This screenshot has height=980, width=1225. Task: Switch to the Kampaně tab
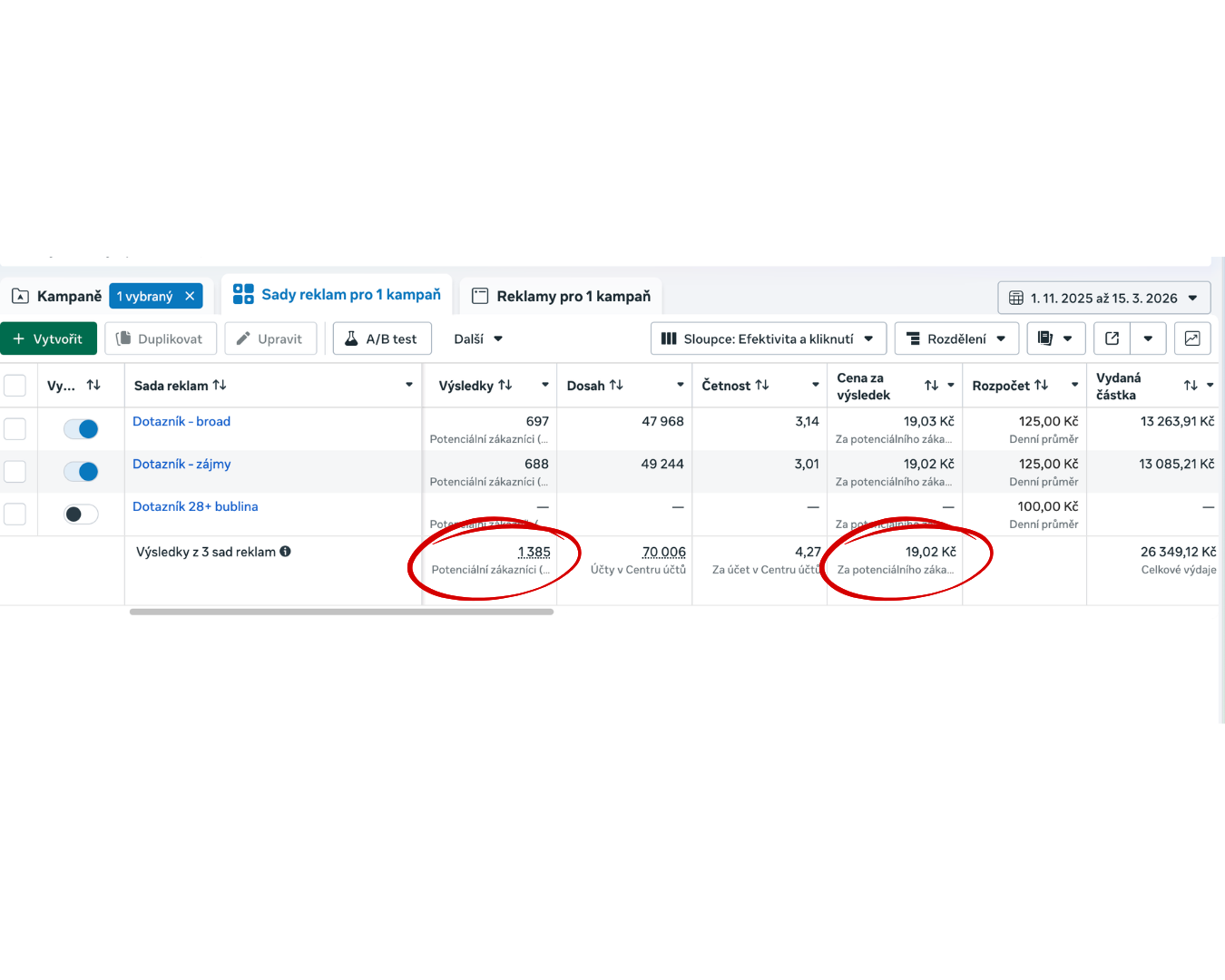click(x=57, y=296)
